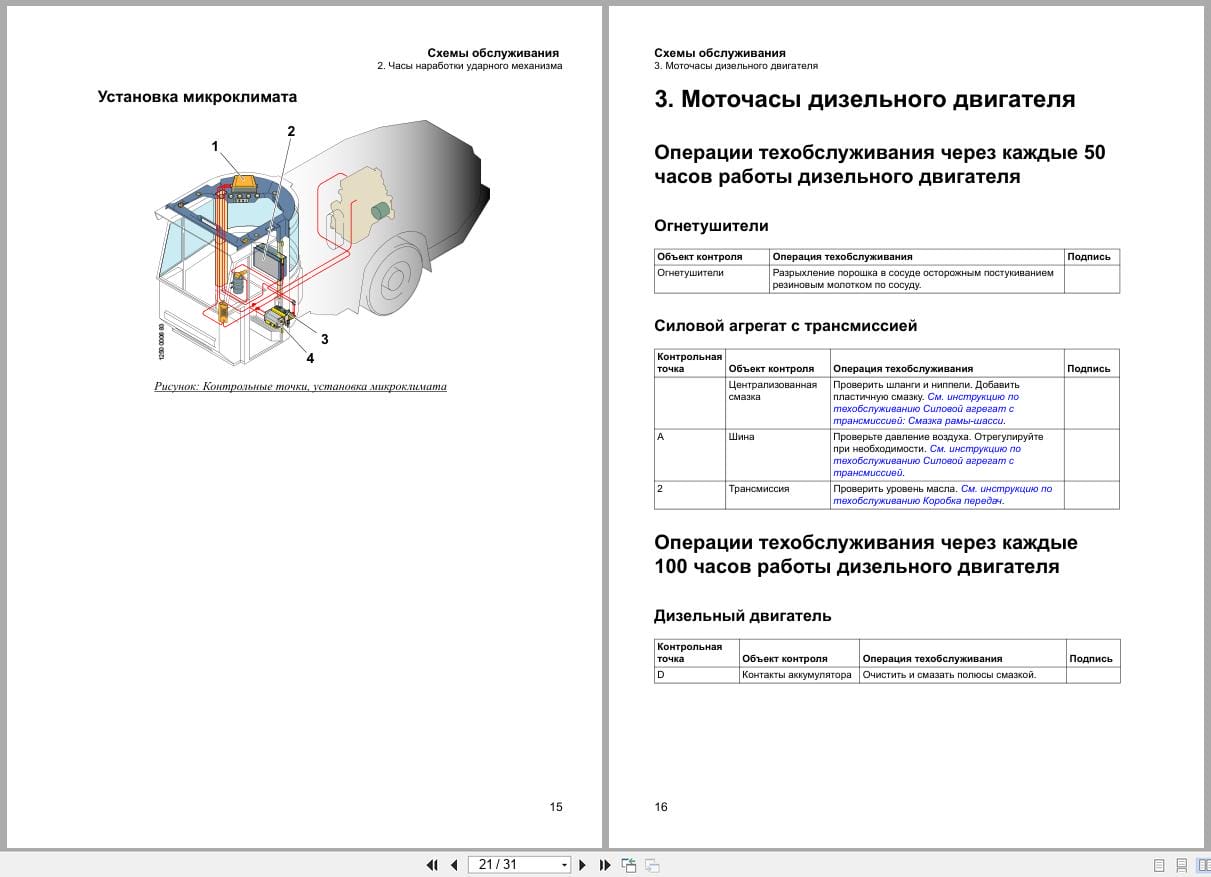Click the figure caption "Контрольные точки, установка микроклимата"
Screen dimensions: 1211x877
pyautogui.click(x=300, y=385)
